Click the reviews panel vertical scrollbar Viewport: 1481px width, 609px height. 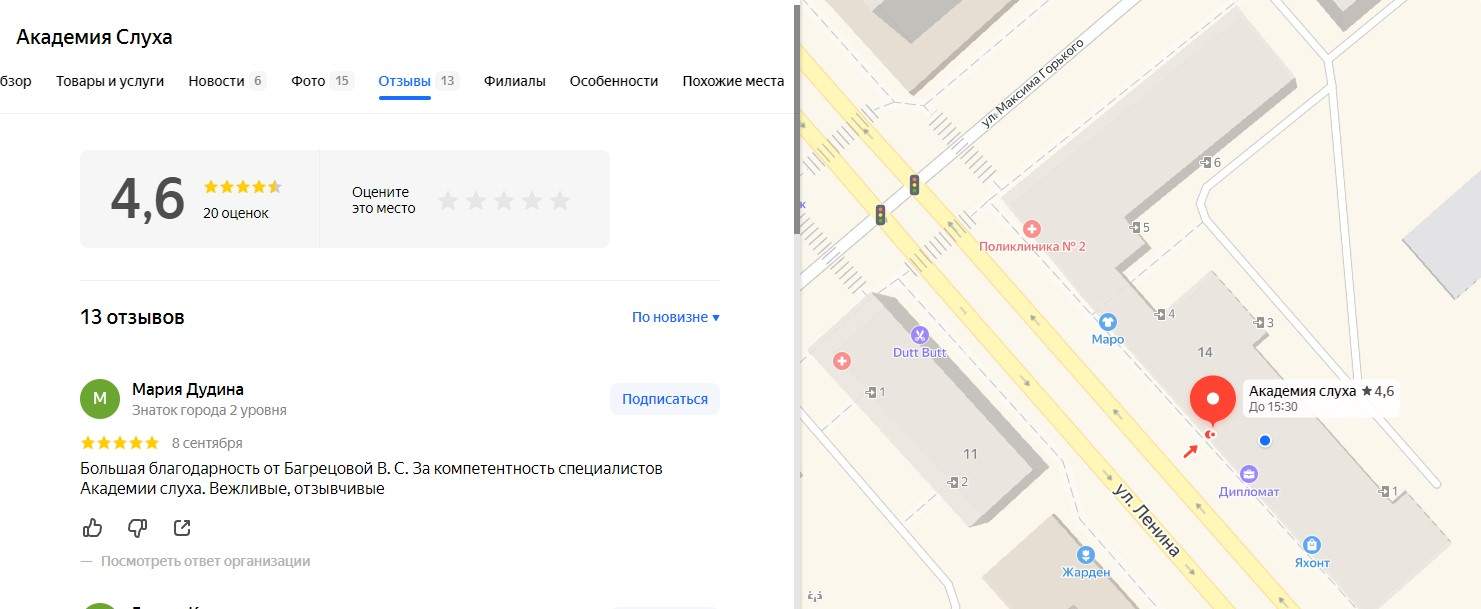[x=796, y=120]
